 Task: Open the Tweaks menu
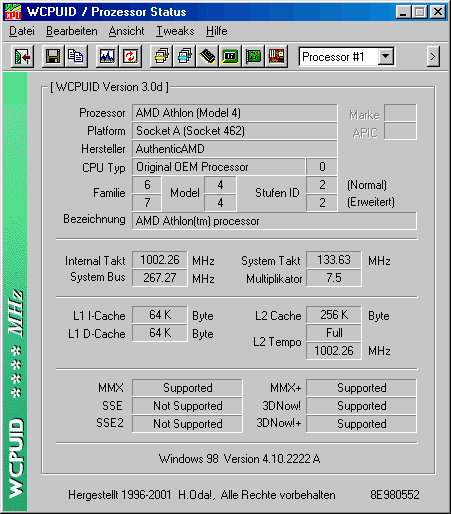tap(175, 31)
